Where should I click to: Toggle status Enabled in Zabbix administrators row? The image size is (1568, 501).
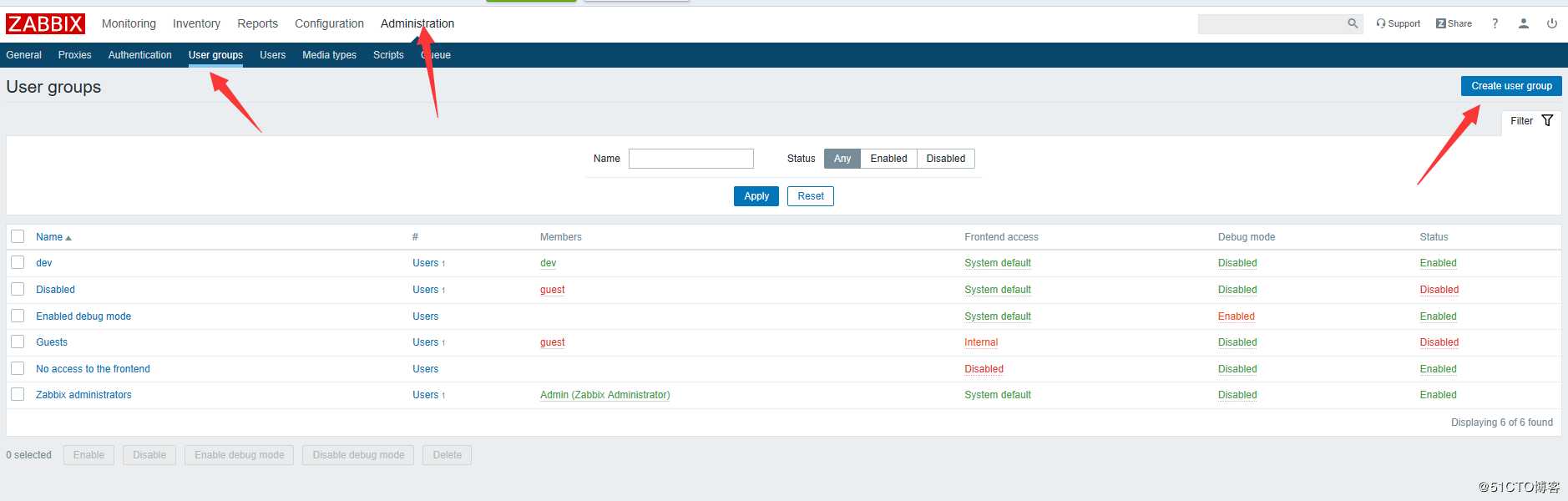[1438, 395]
